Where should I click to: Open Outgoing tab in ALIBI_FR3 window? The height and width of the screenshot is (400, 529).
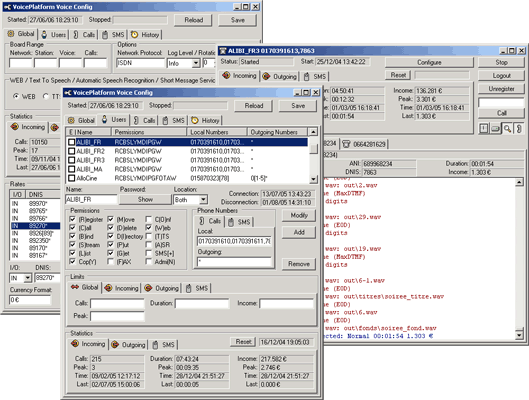pos(280,77)
